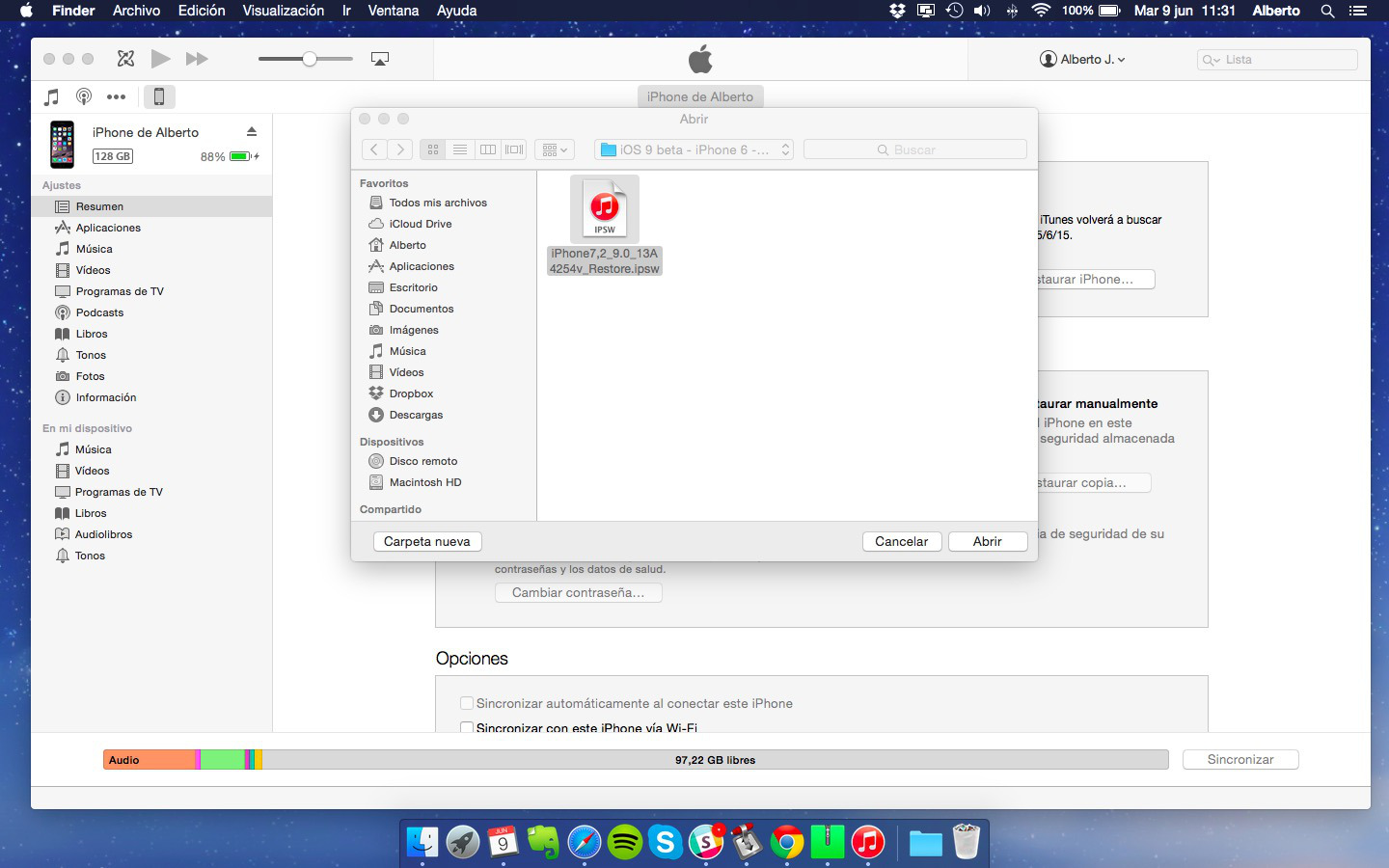Select Resumen in the Ajustes sidebar

coord(151,206)
